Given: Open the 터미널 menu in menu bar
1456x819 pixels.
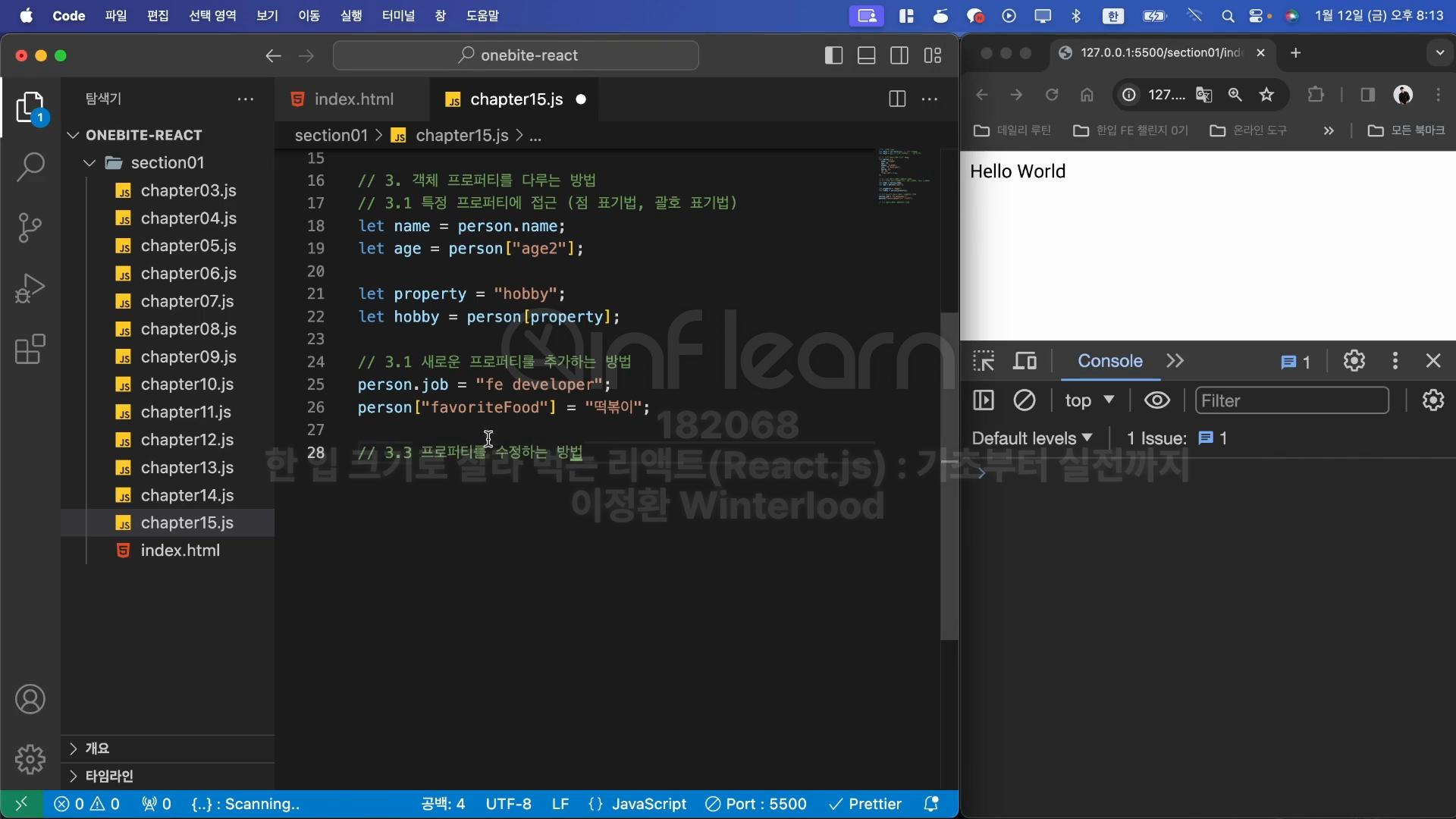Looking at the screenshot, I should tap(398, 15).
